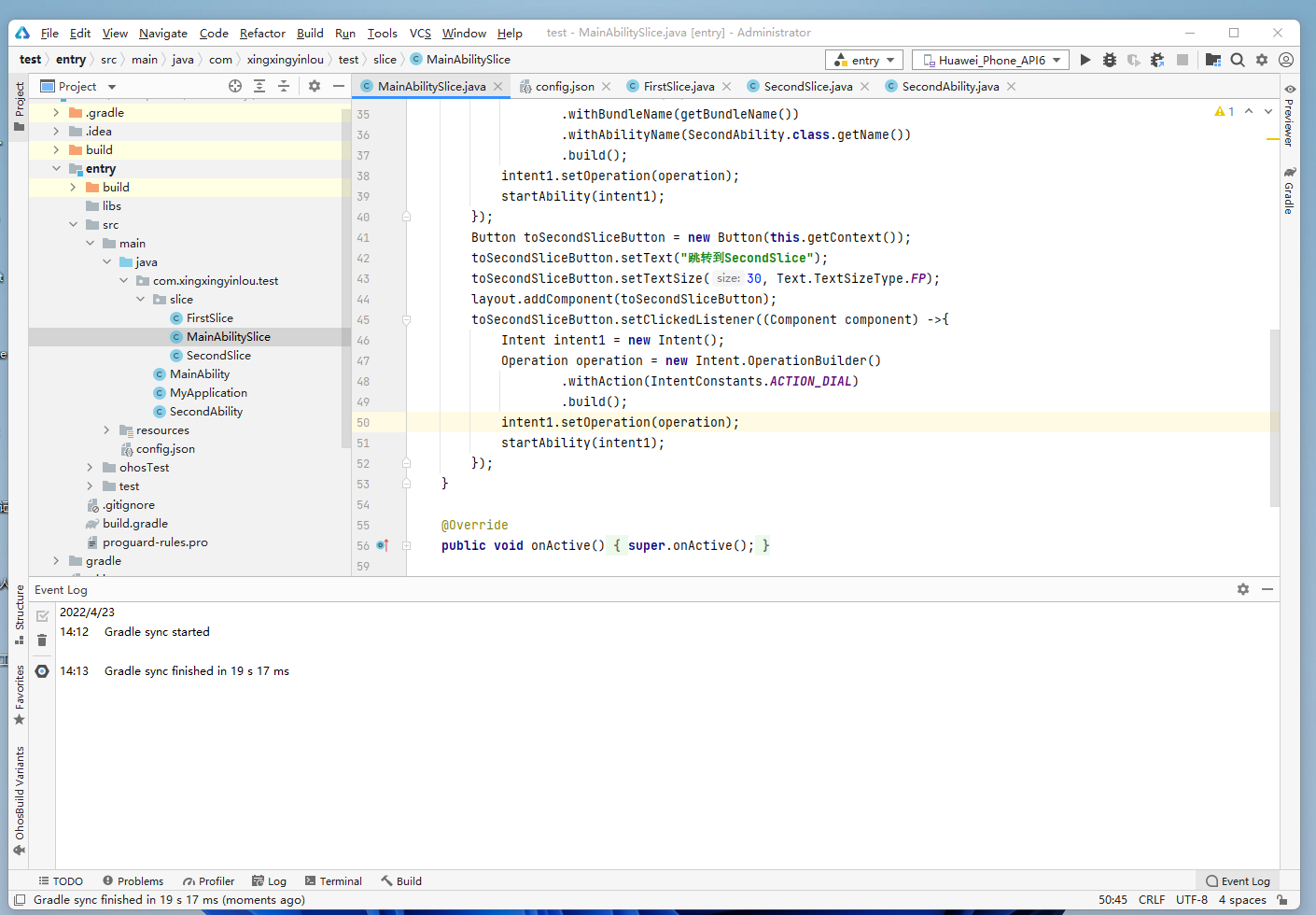The width and height of the screenshot is (1316, 915).
Task: Click override gutter icon on line 56
Action: (383, 545)
